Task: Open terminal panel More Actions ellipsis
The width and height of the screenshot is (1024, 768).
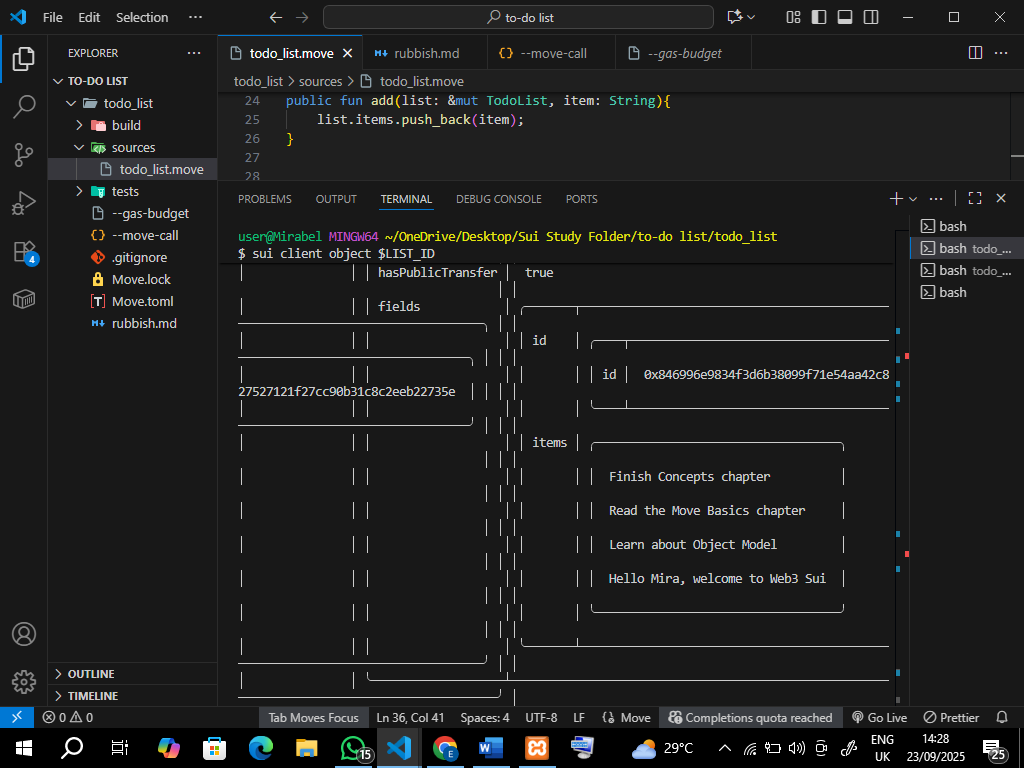Action: pos(936,199)
